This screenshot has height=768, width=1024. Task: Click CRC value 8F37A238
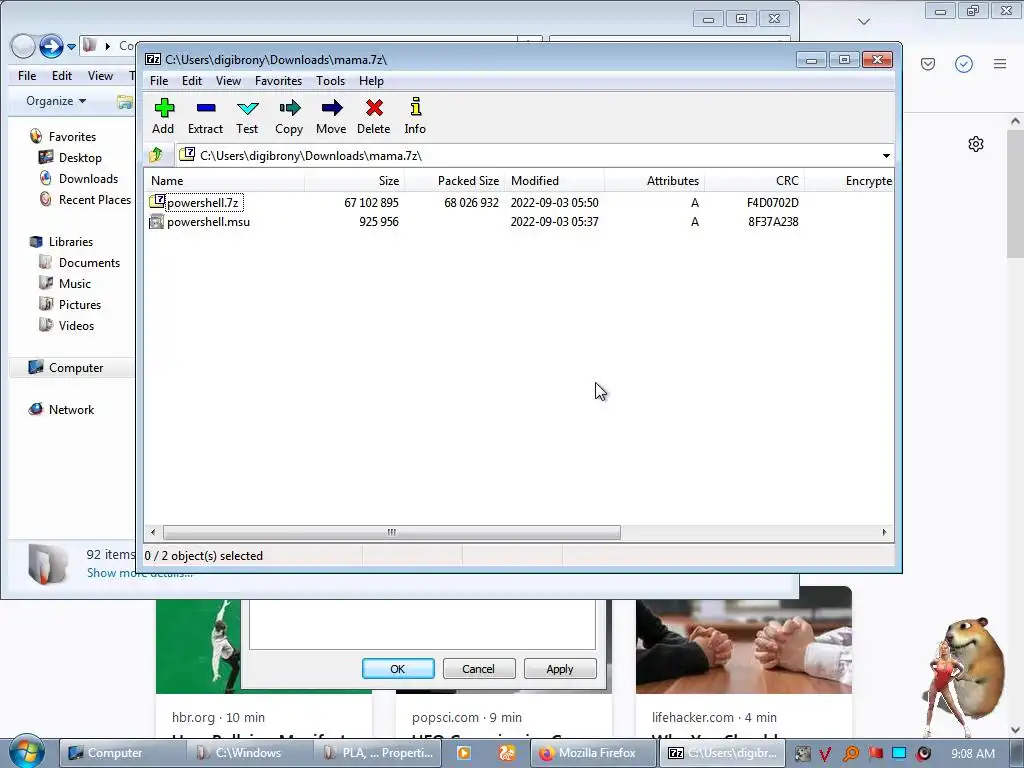pyautogui.click(x=773, y=222)
